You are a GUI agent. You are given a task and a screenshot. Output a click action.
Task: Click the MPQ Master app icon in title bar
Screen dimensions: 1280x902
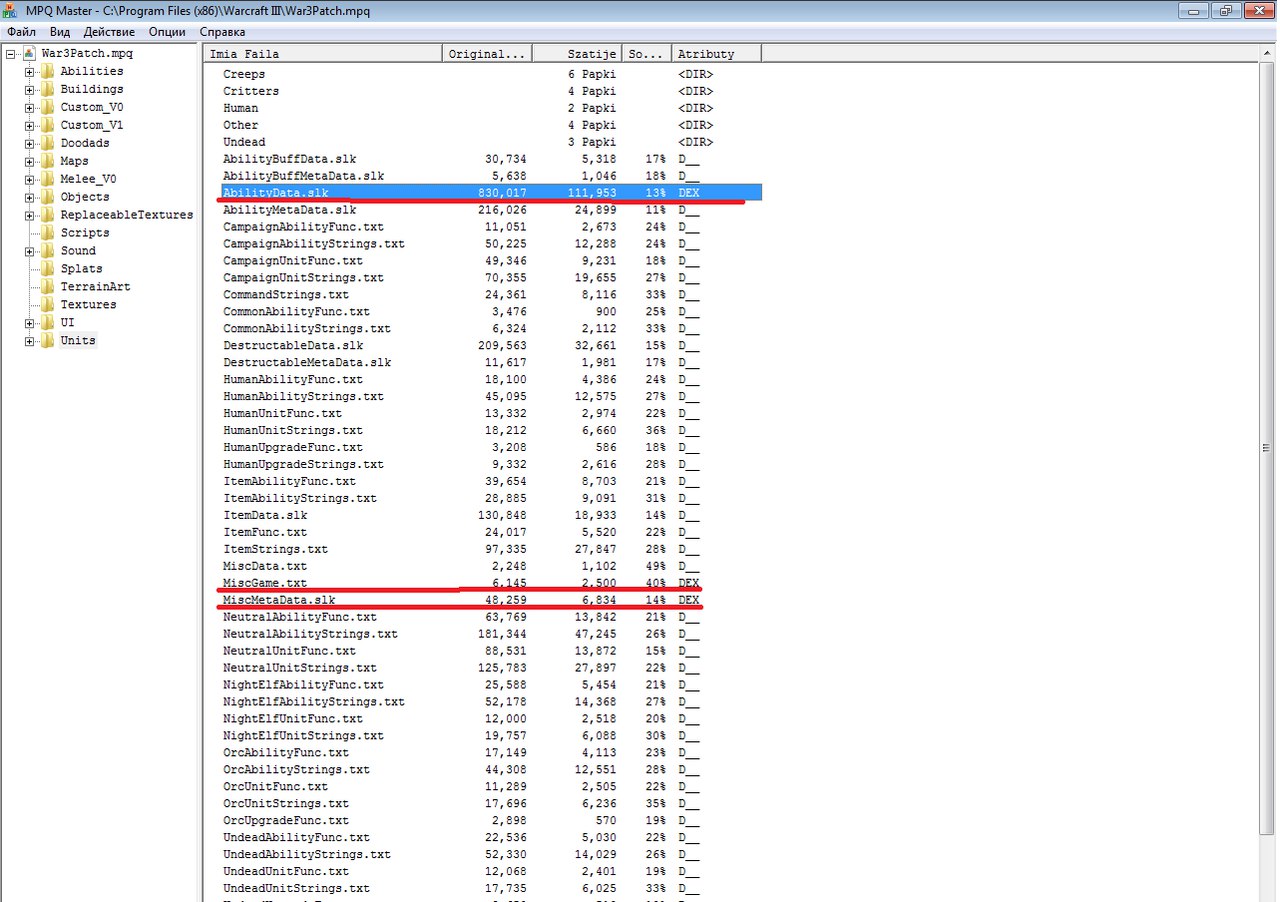click(x=10, y=11)
